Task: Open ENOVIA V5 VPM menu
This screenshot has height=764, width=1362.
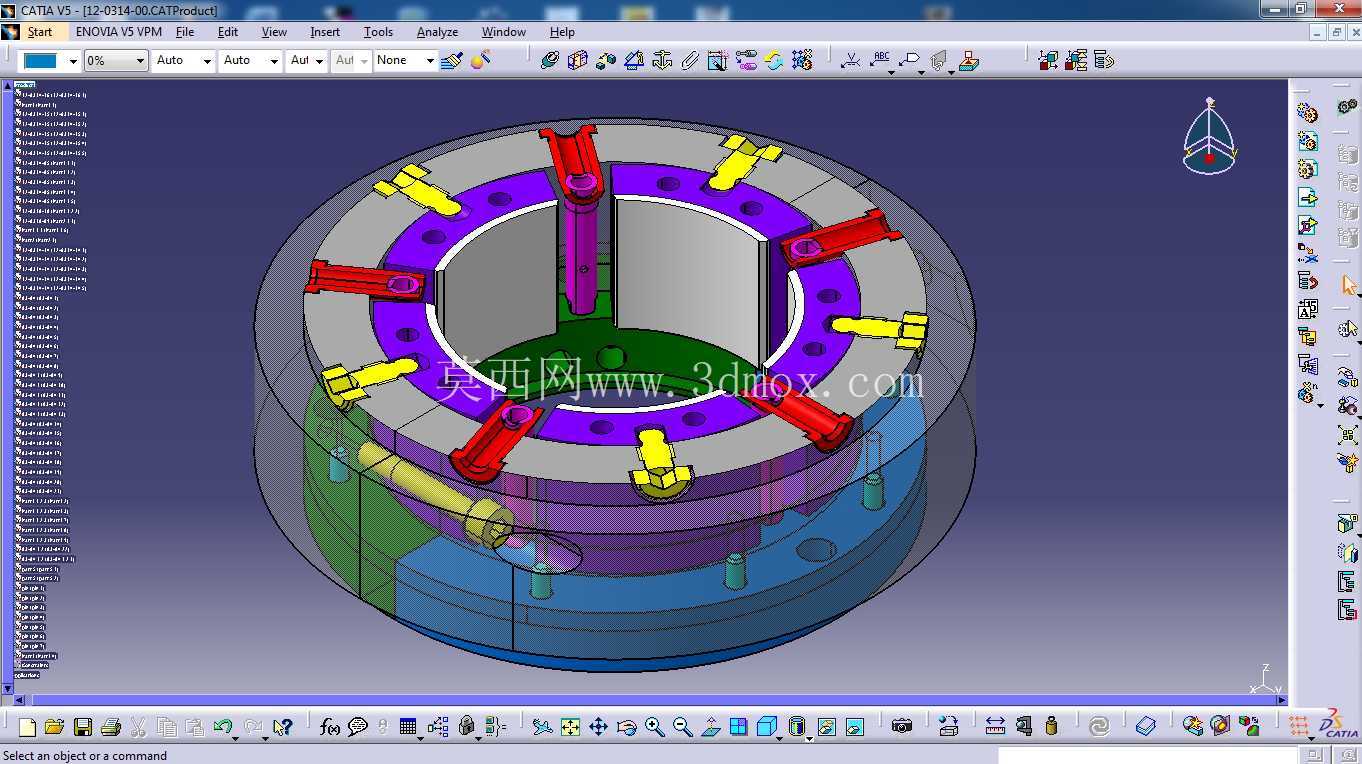Action: (118, 32)
